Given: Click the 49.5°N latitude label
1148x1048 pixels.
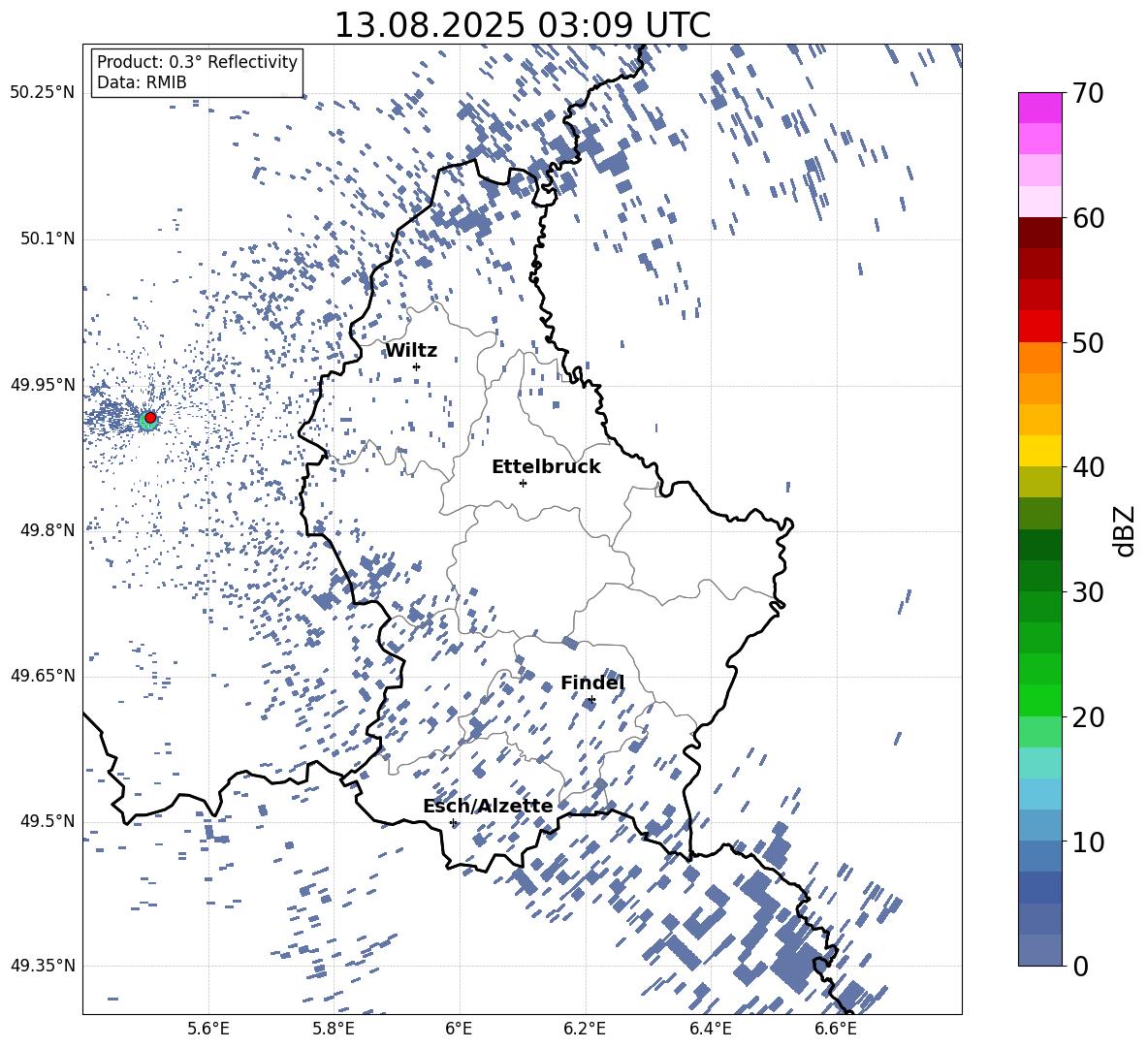Looking at the screenshot, I should [x=48, y=821].
